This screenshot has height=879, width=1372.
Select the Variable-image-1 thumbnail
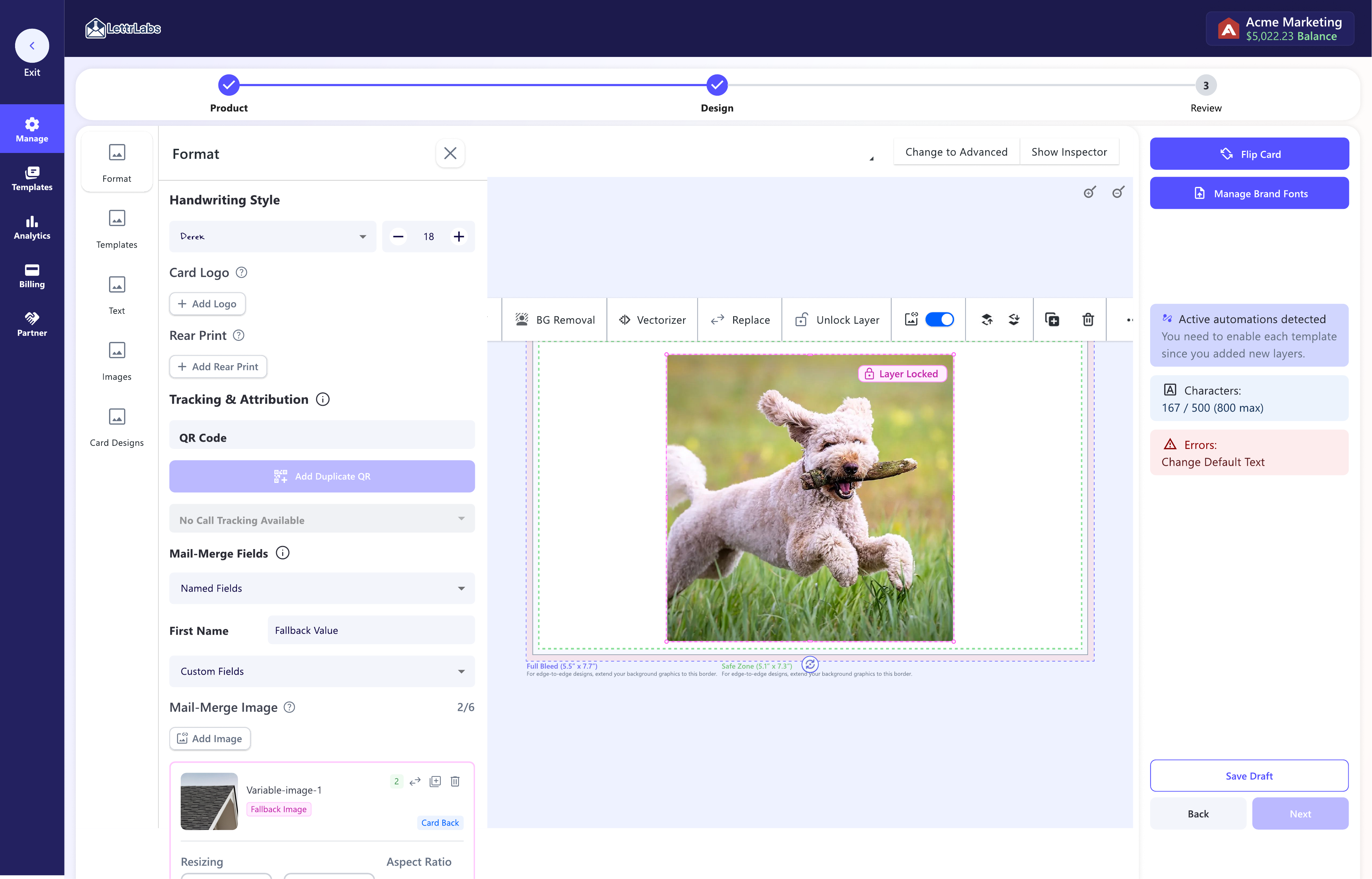point(210,801)
